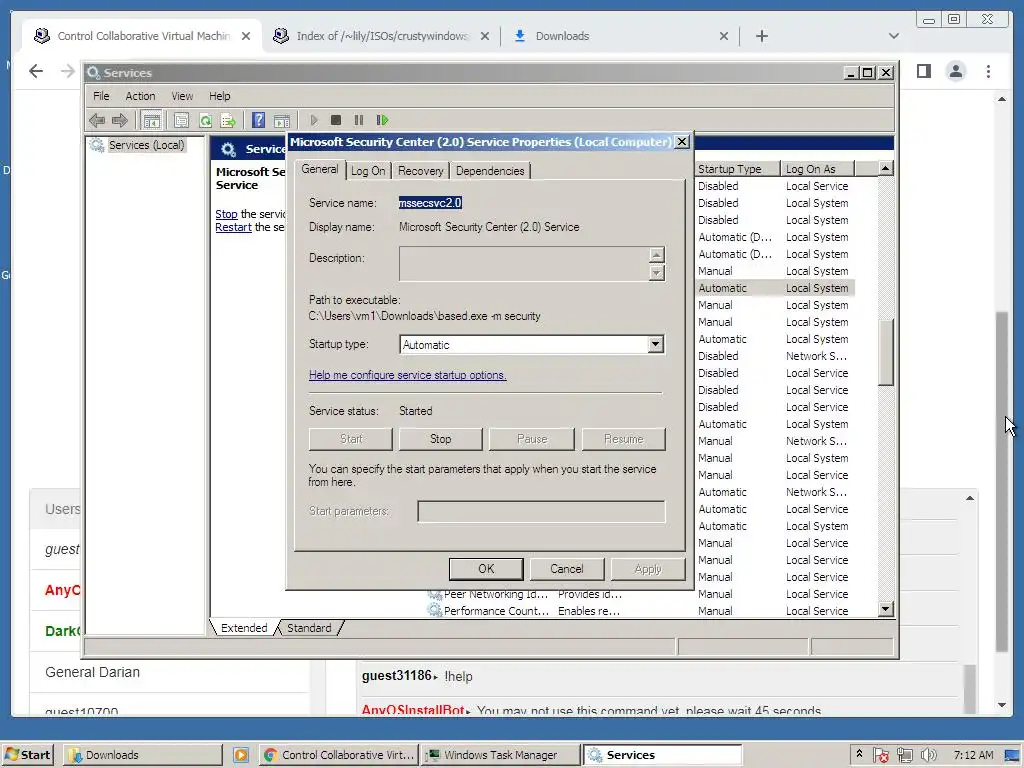Open the Startup type dropdown

pos(656,345)
